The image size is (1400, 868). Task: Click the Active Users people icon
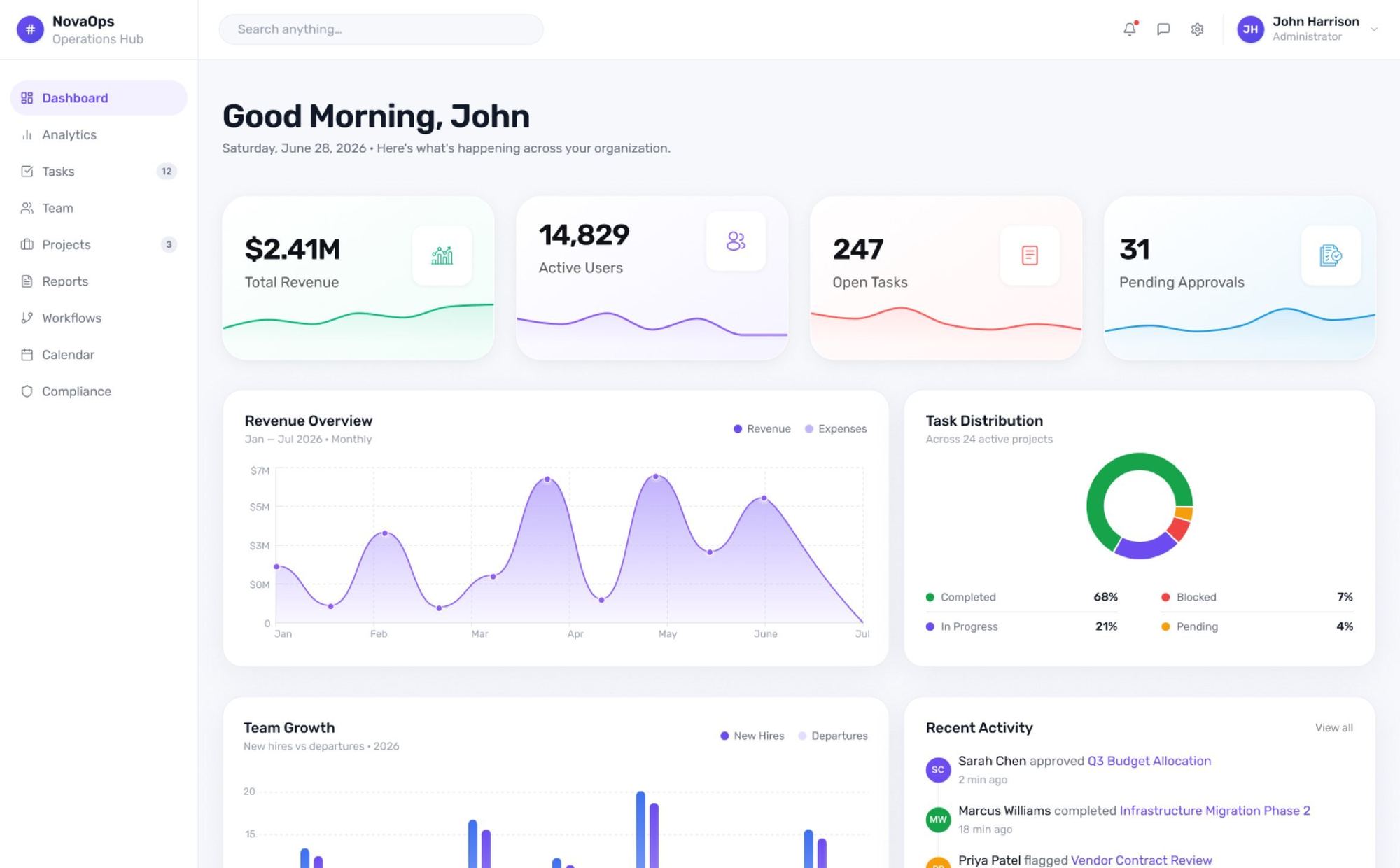[736, 241]
